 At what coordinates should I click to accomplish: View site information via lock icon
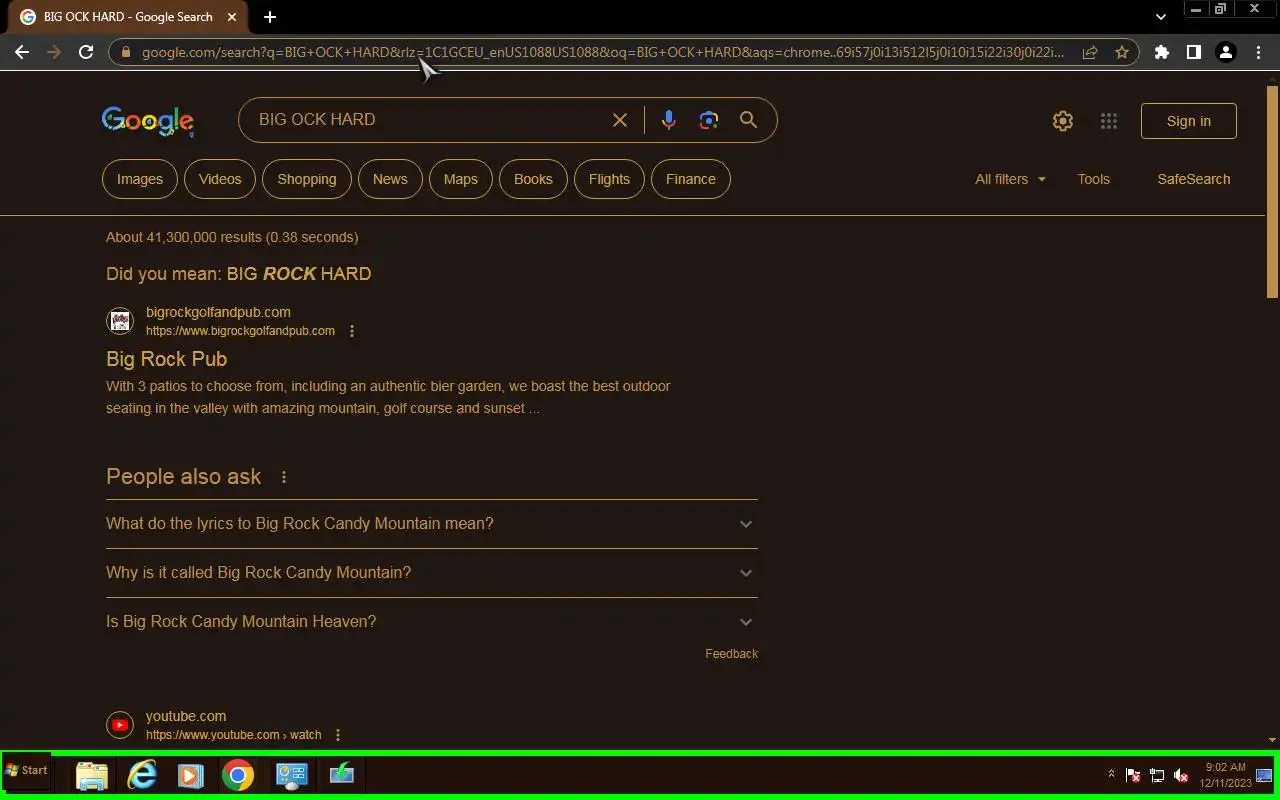click(x=125, y=52)
